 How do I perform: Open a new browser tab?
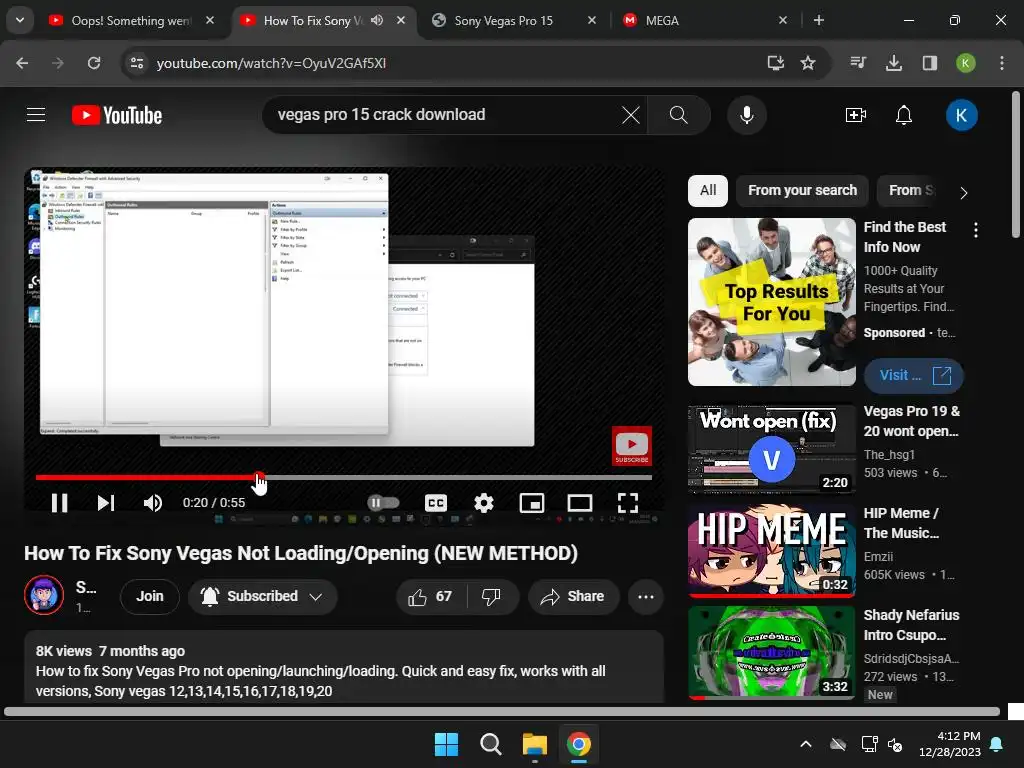[818, 20]
